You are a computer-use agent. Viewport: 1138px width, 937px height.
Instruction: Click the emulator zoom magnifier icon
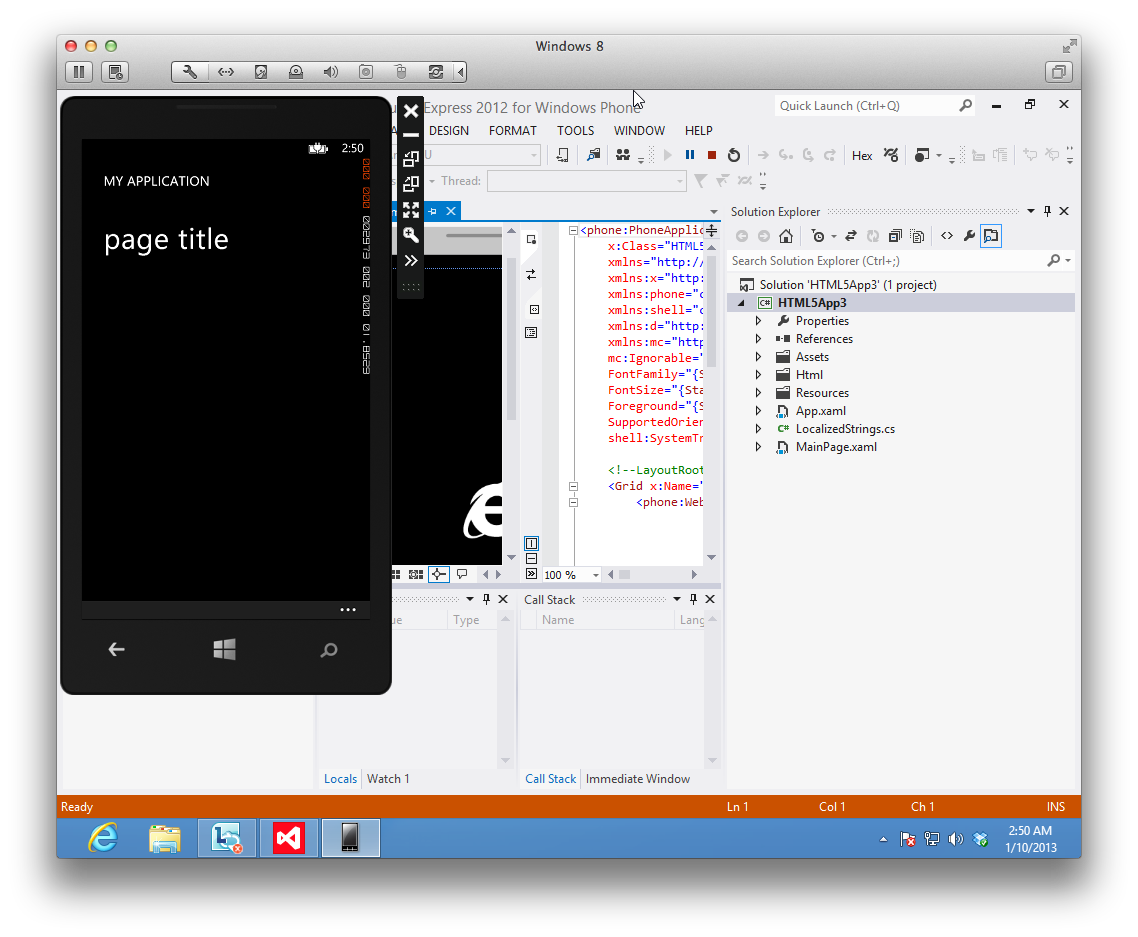point(410,235)
